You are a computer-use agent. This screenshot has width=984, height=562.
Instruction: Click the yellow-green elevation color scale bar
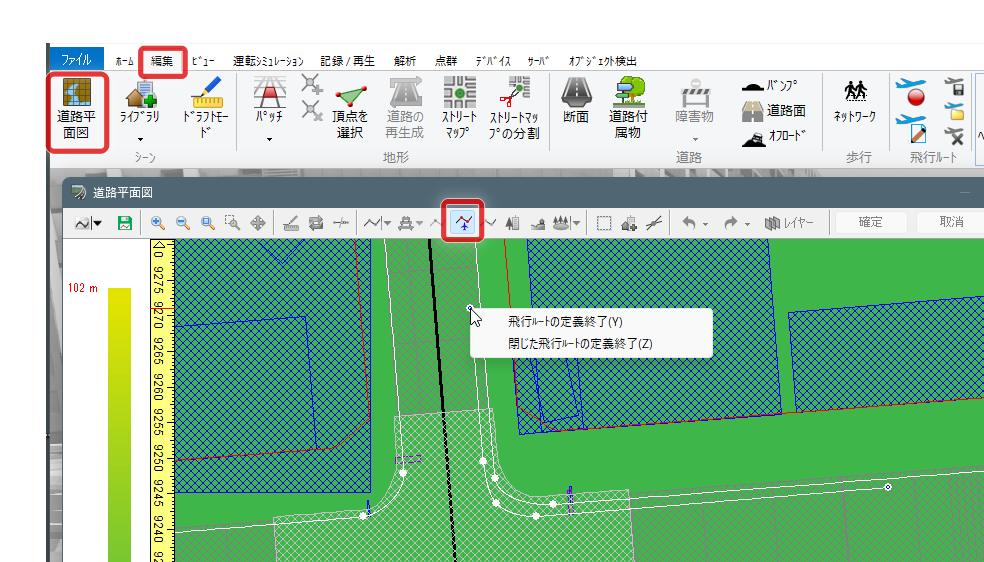coord(119,425)
